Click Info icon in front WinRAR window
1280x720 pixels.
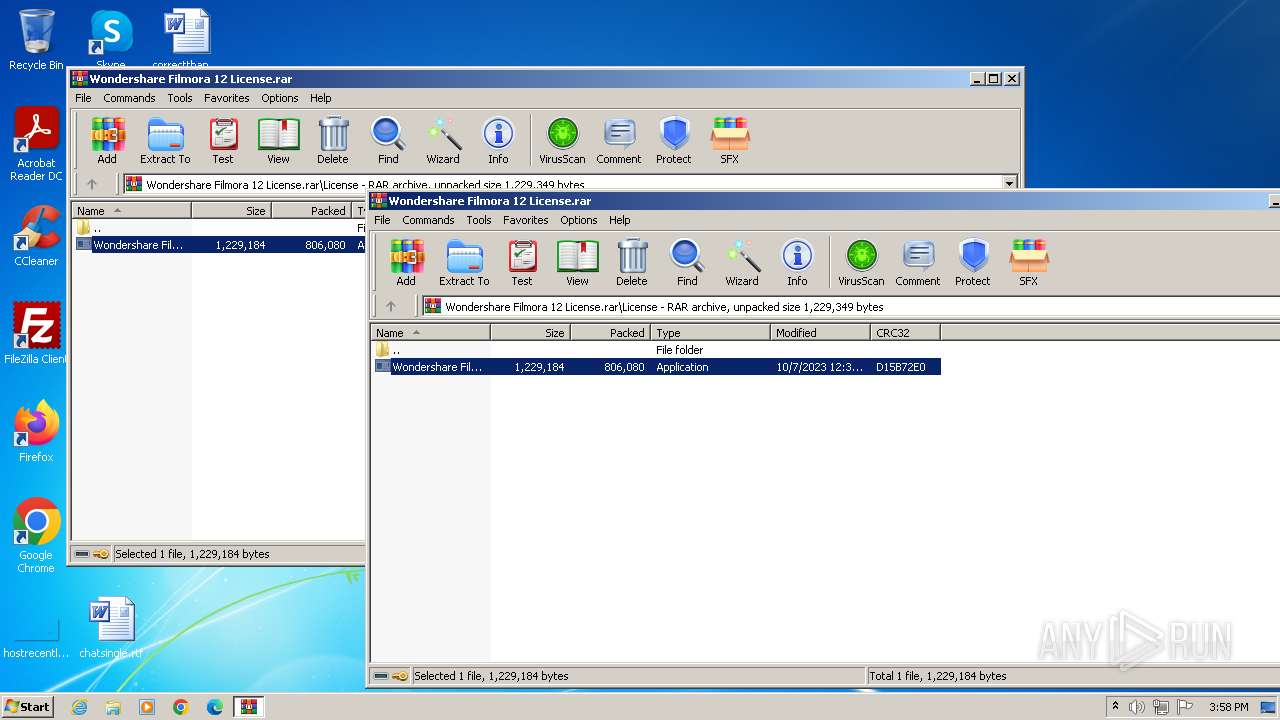(x=797, y=263)
